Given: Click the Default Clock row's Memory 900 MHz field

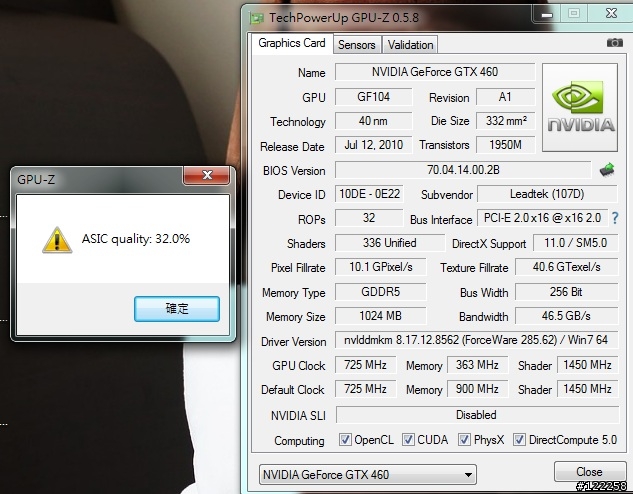Looking at the screenshot, I should pos(478,389).
